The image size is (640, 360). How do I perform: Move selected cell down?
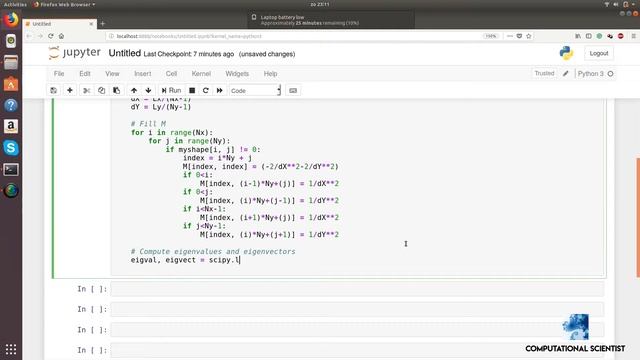coord(148,90)
